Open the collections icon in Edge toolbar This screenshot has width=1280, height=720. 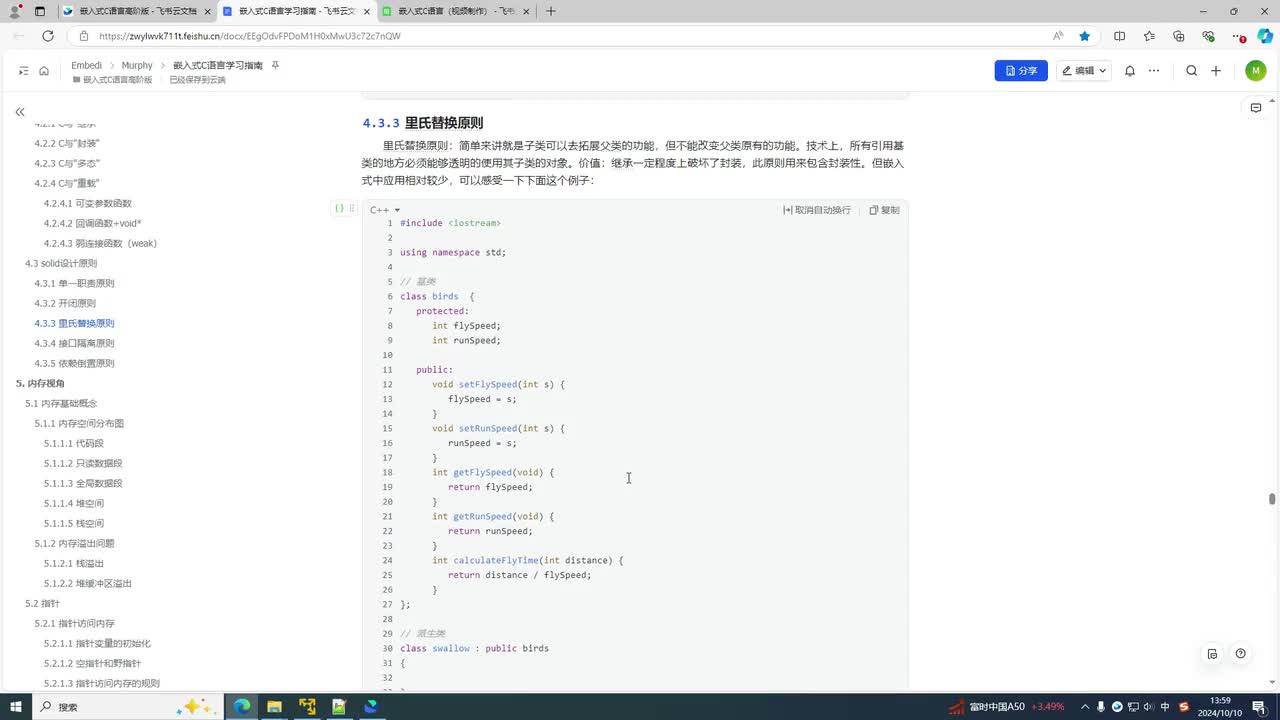[1179, 36]
